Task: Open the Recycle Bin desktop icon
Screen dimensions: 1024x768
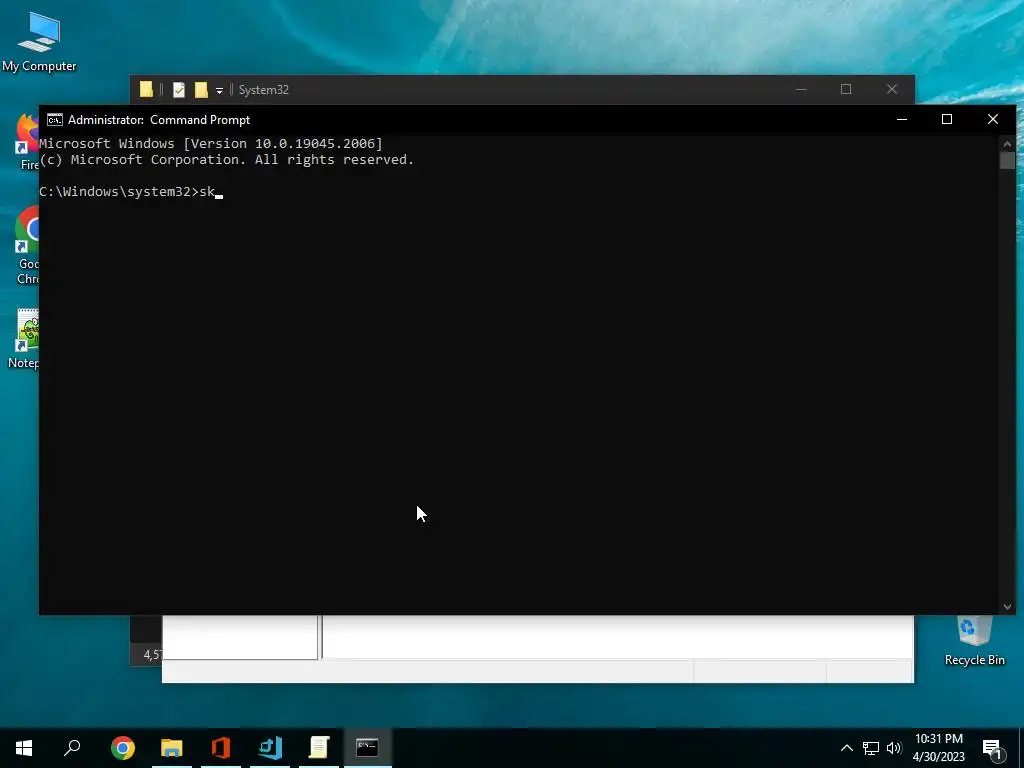Action: [974, 641]
